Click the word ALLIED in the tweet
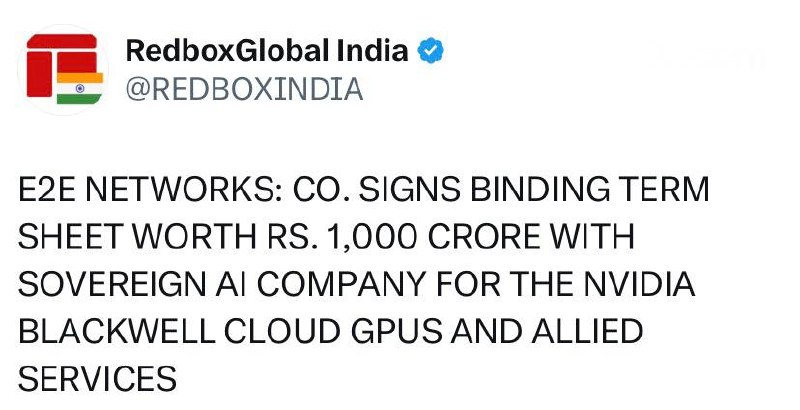 (587, 331)
